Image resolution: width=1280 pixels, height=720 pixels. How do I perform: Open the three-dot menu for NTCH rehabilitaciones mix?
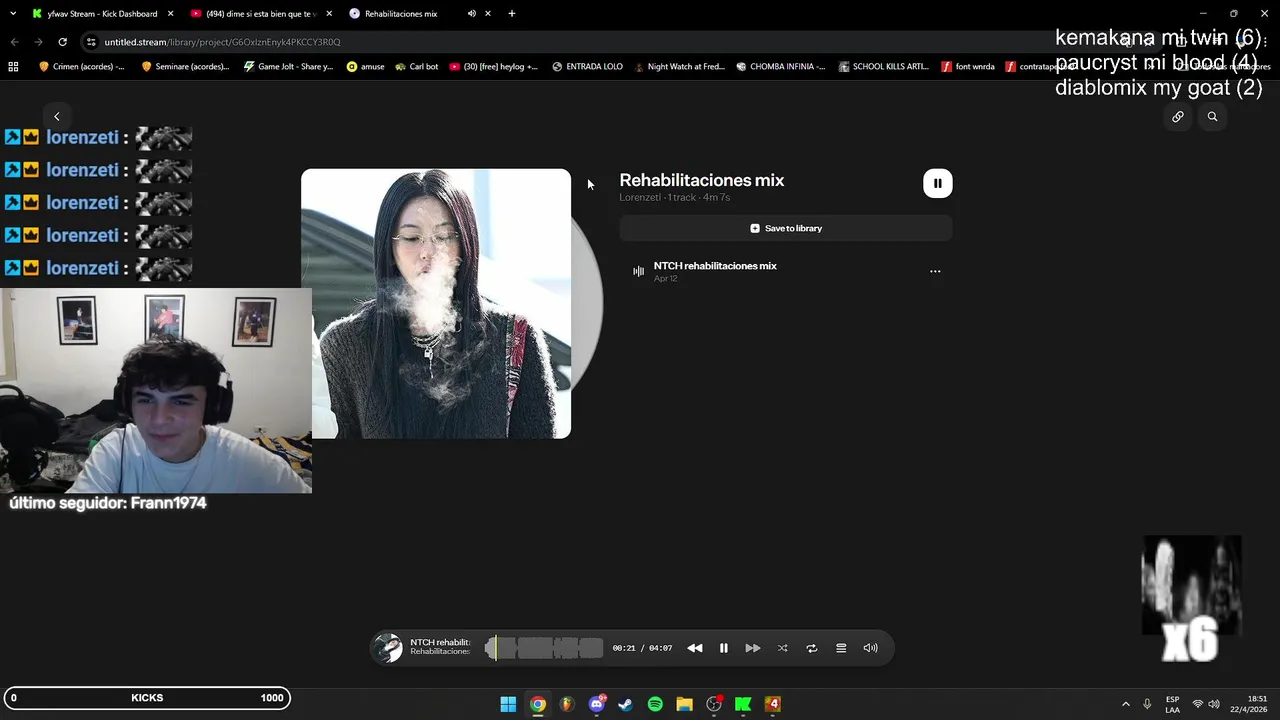[x=935, y=271]
